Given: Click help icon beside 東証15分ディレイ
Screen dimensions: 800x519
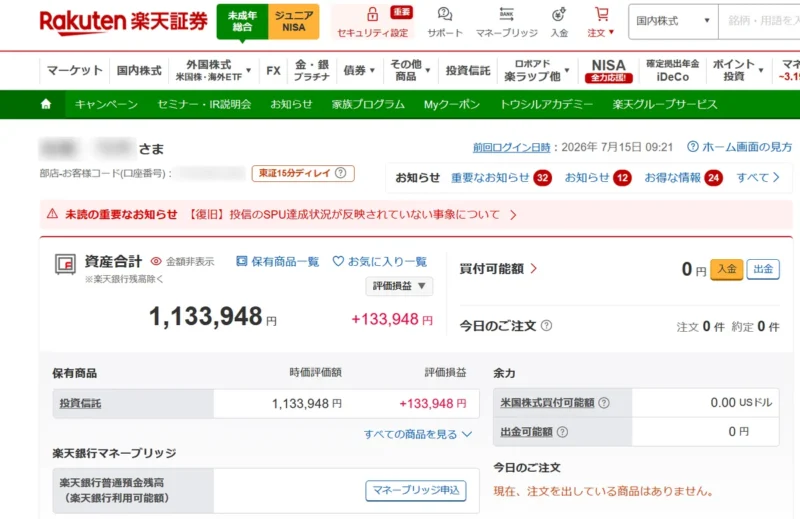Looking at the screenshot, I should (340, 173).
